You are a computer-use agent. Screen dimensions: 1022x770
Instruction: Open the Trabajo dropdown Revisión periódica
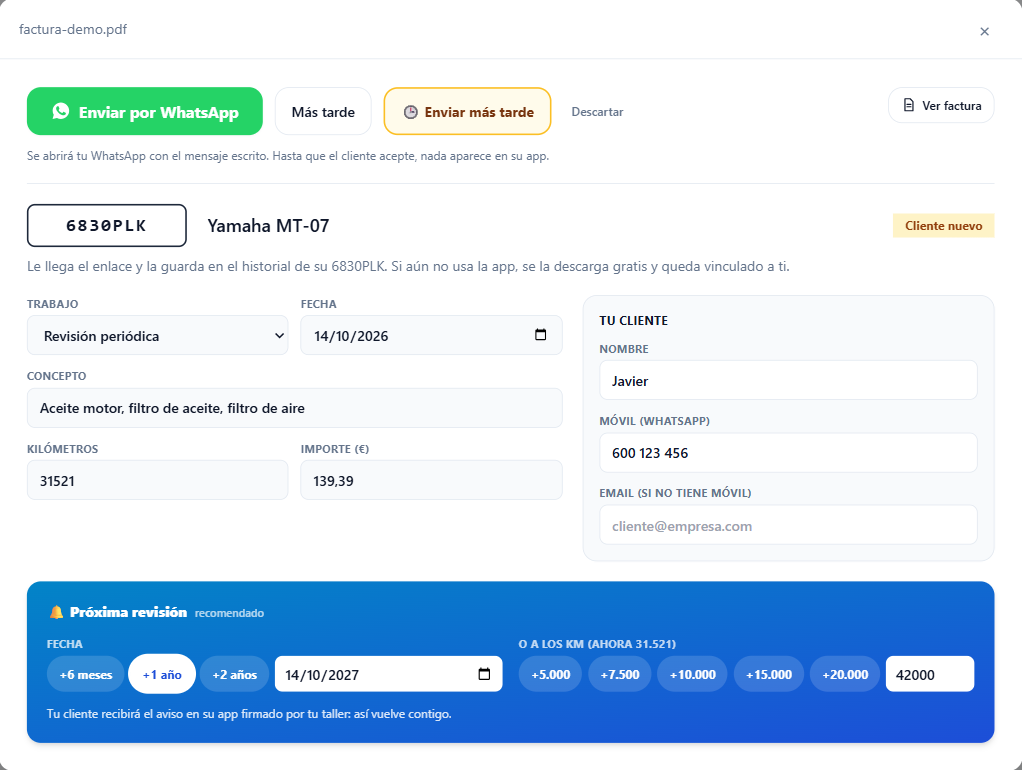point(158,335)
